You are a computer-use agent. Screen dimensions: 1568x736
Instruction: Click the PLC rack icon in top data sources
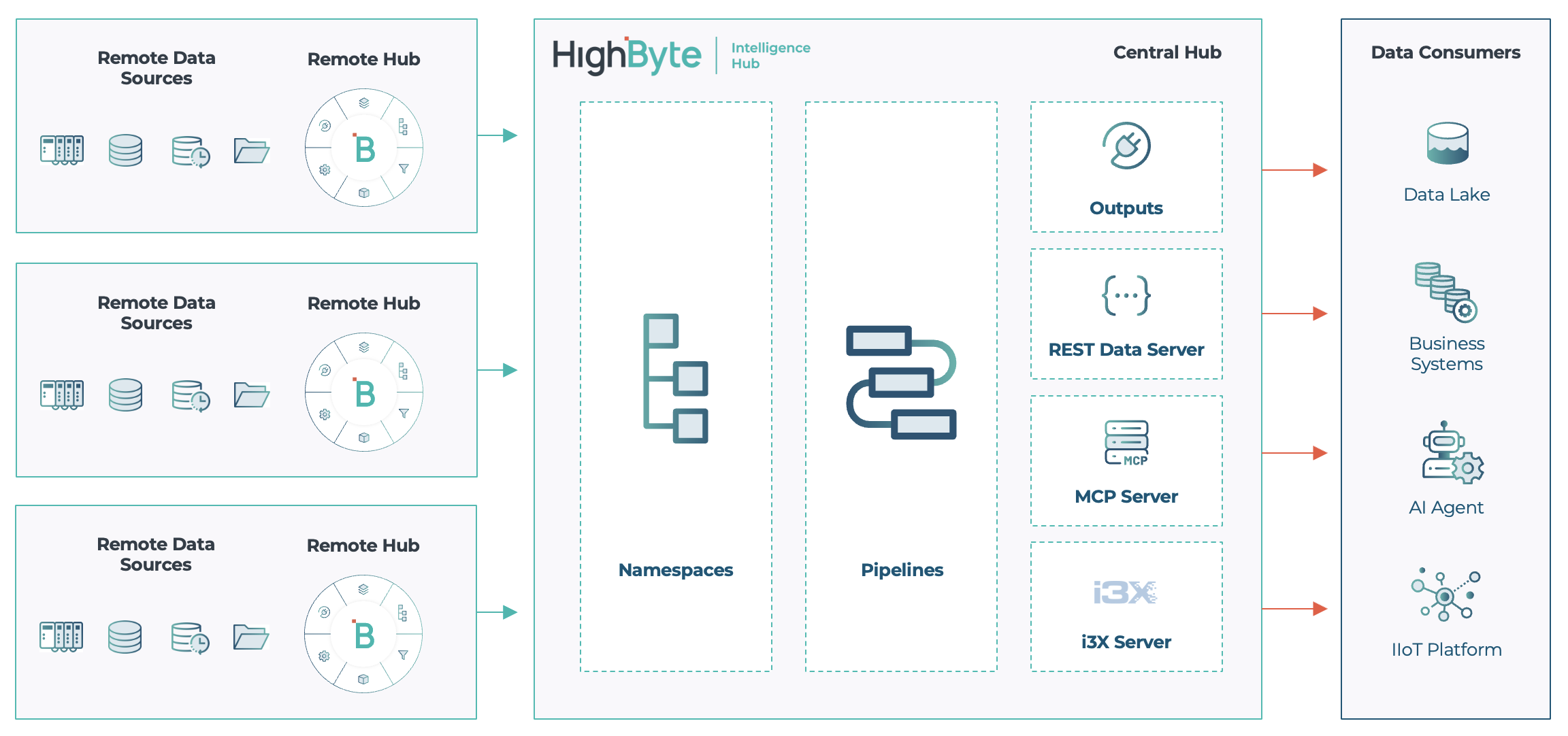tap(62, 150)
